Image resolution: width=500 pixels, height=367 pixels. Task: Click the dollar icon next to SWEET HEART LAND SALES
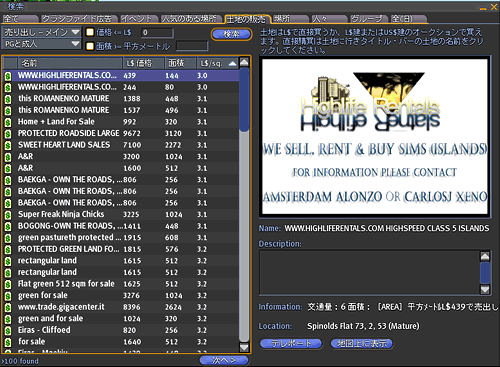[x=8, y=145]
